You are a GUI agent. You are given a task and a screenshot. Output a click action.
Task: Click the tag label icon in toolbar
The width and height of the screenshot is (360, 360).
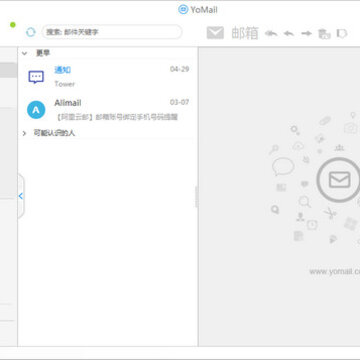(x=342, y=33)
